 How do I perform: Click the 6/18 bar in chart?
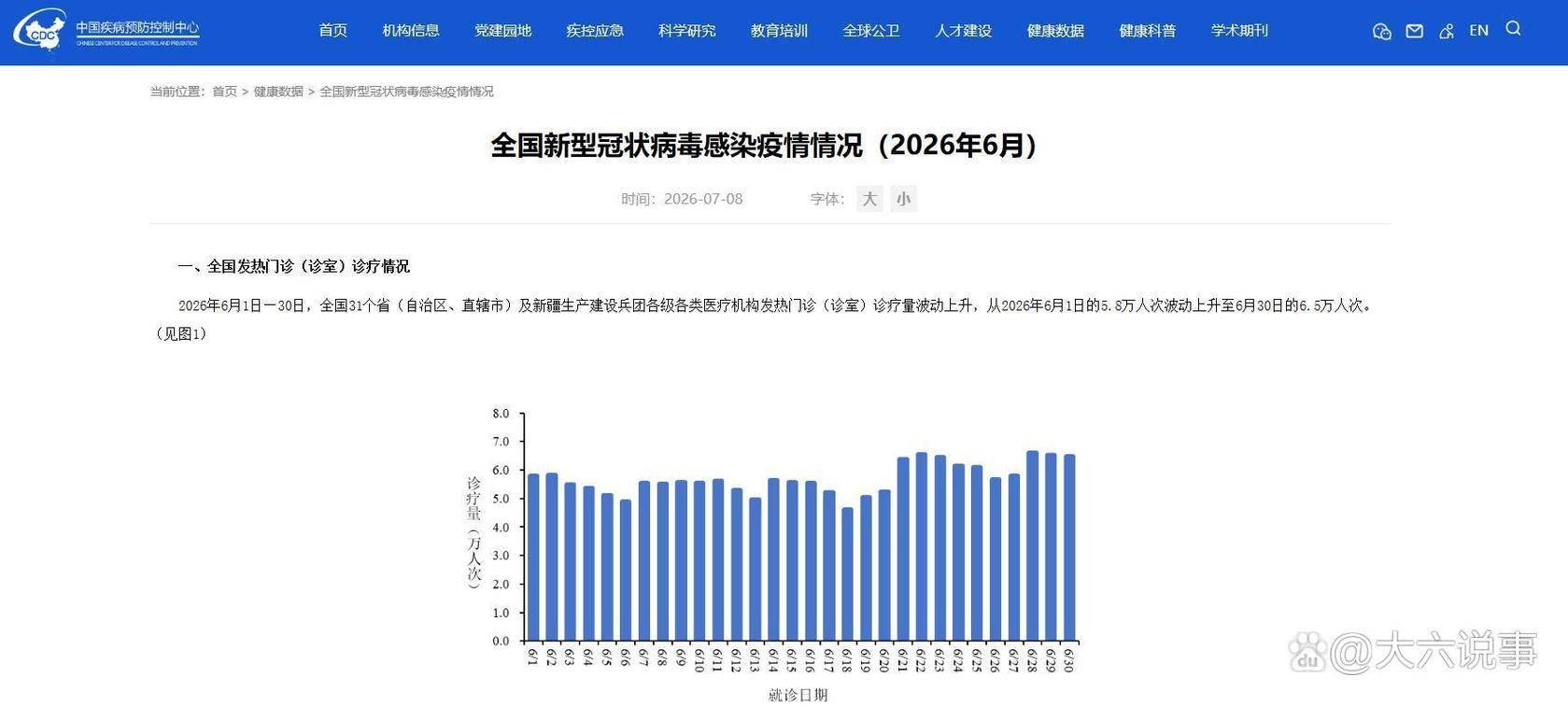[x=847, y=574]
